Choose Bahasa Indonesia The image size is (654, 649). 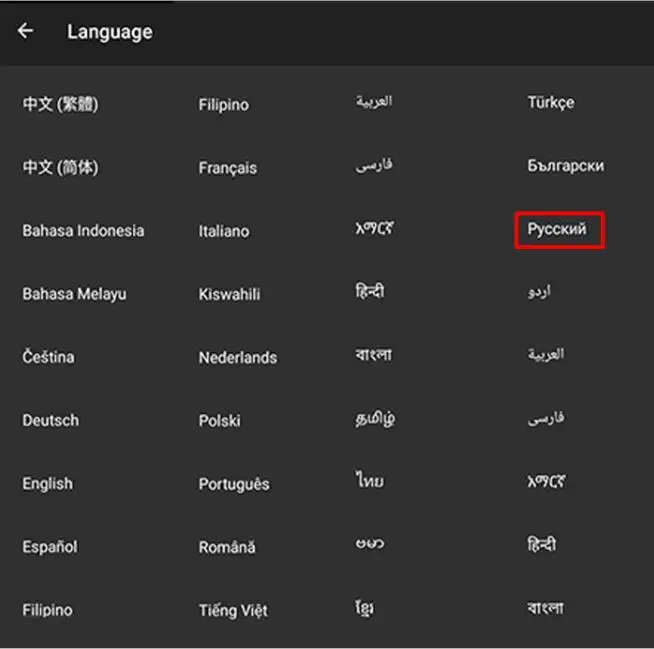[83, 231]
